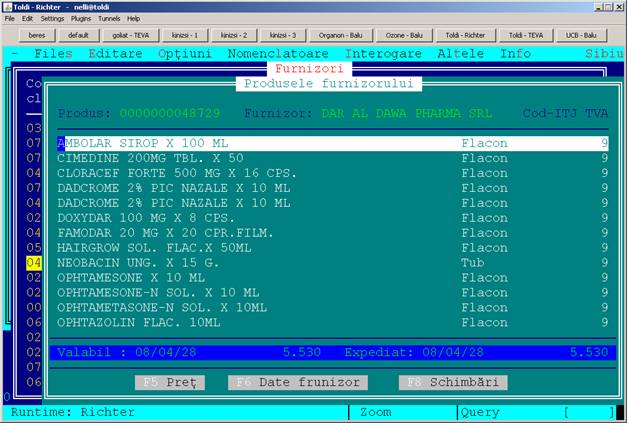Select DOXYDAR 100 MG X 8 CPS.
Image resolution: width=627 pixels, height=423 pixels.
point(333,218)
